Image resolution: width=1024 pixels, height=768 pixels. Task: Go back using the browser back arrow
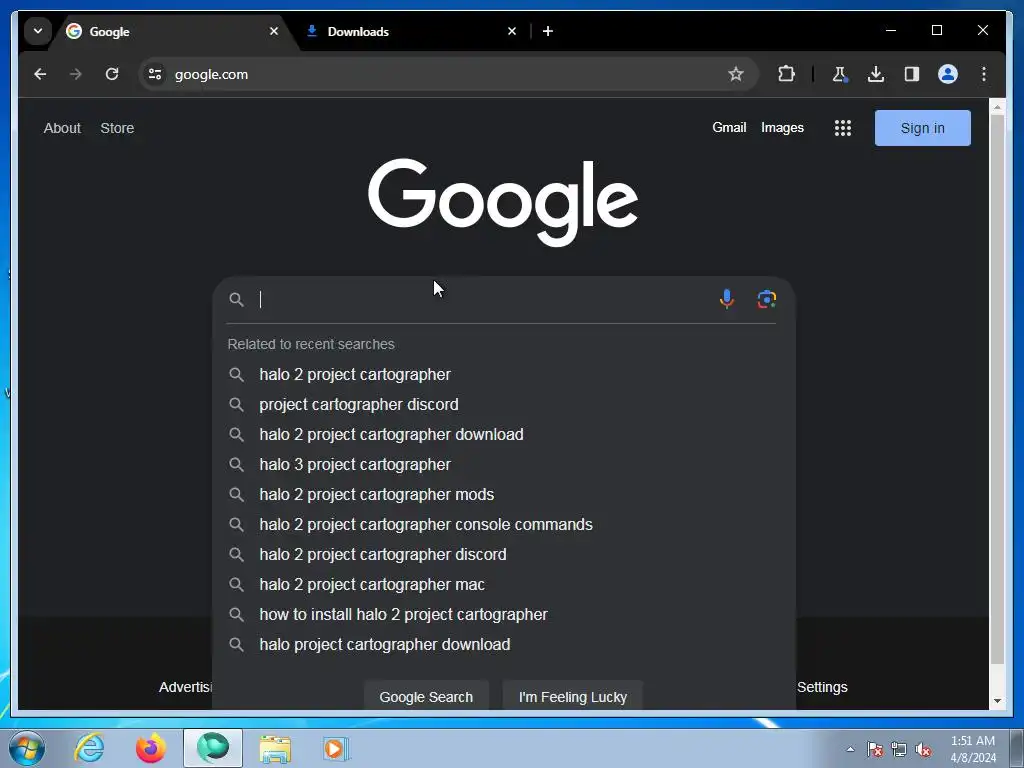pos(40,74)
